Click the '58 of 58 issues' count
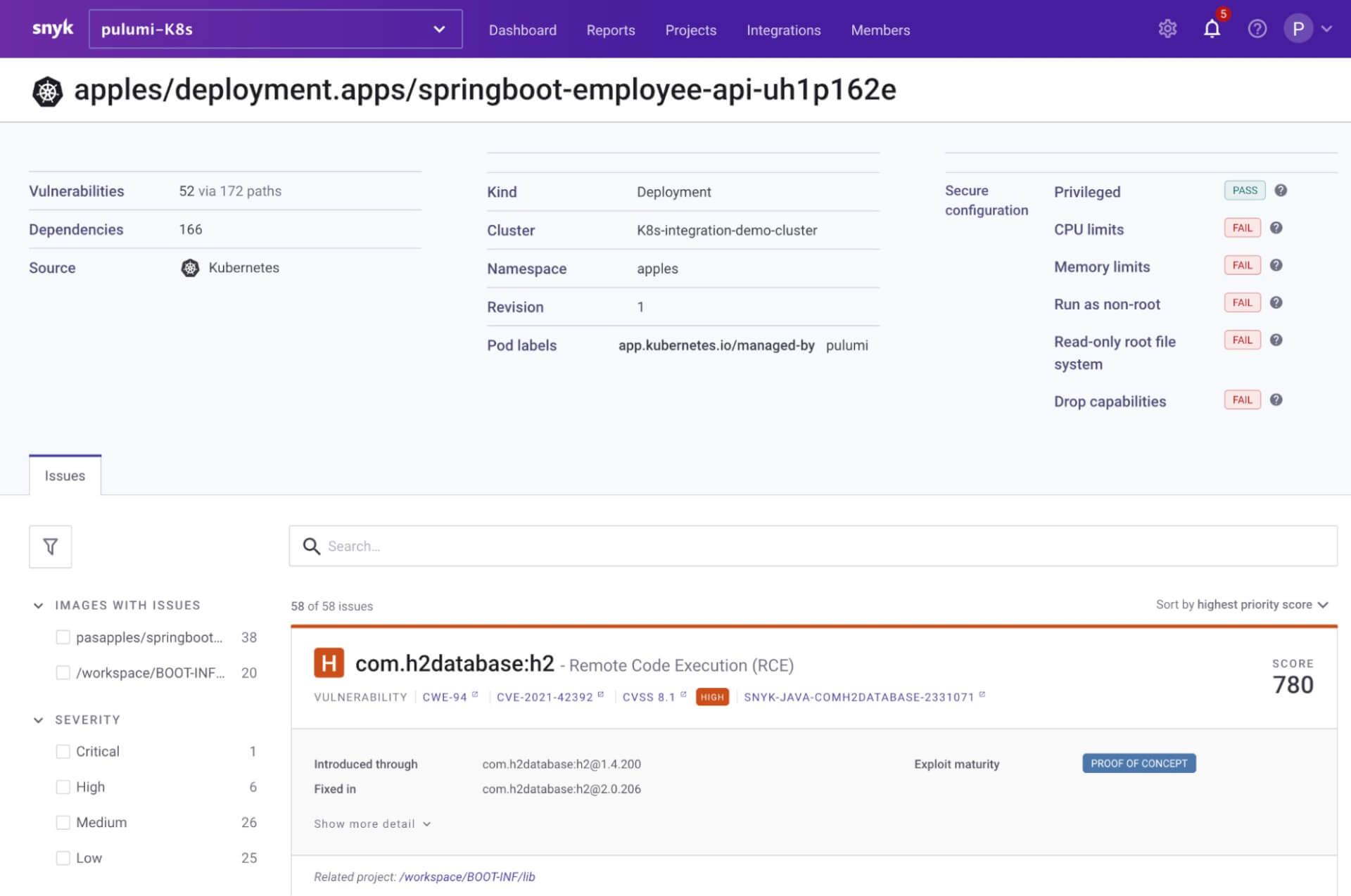This screenshot has height=896, width=1351. tap(331, 606)
